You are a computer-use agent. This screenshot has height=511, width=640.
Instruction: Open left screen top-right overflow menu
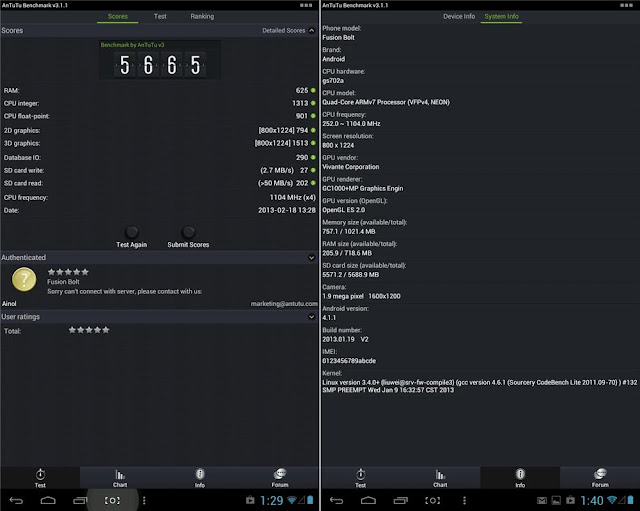coord(306,5)
